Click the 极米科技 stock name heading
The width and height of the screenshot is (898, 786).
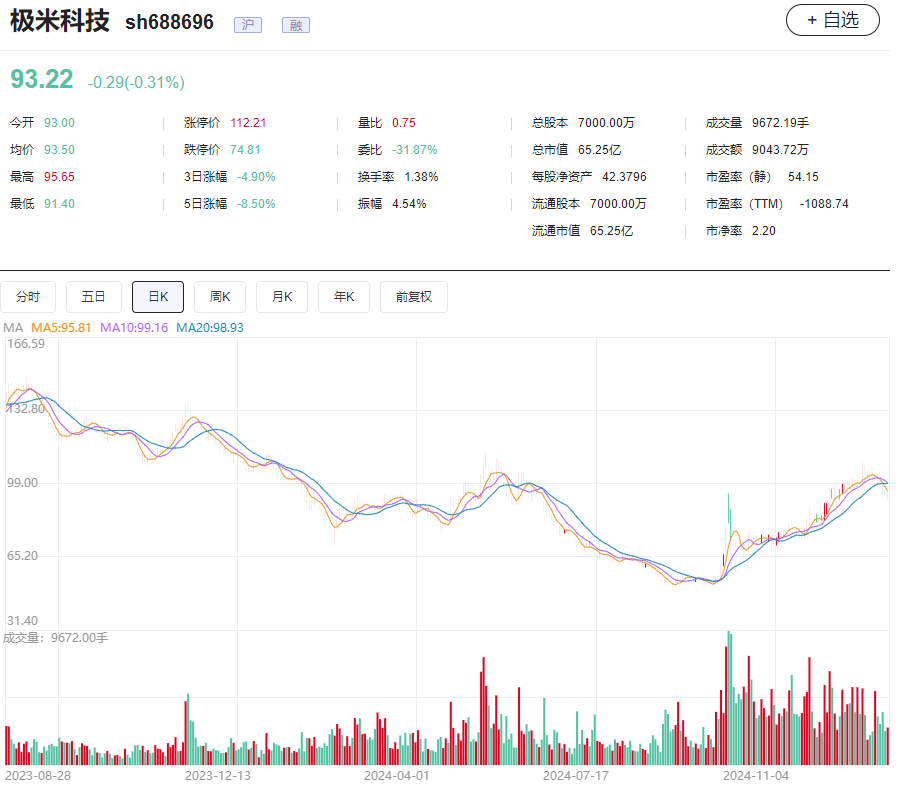click(60, 21)
